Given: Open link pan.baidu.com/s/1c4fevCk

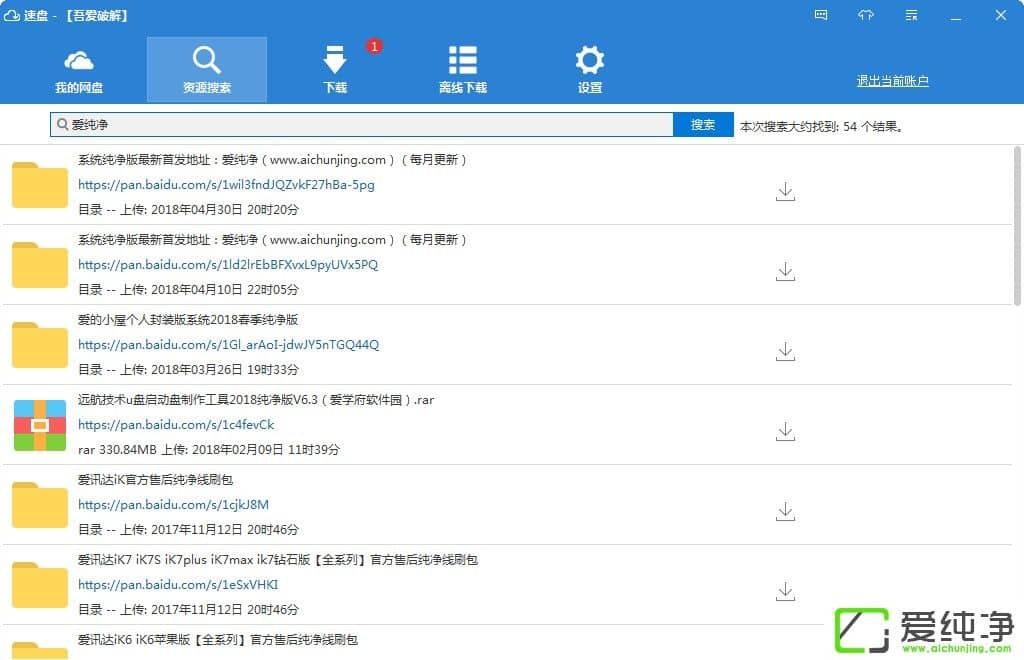Looking at the screenshot, I should point(176,424).
